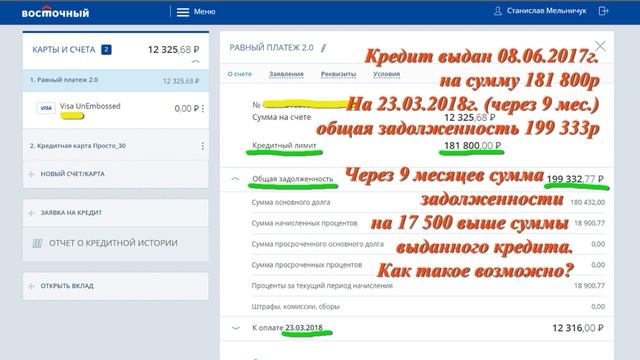Click the Сумма на счете label
The image size is (640, 360).
click(282, 117)
